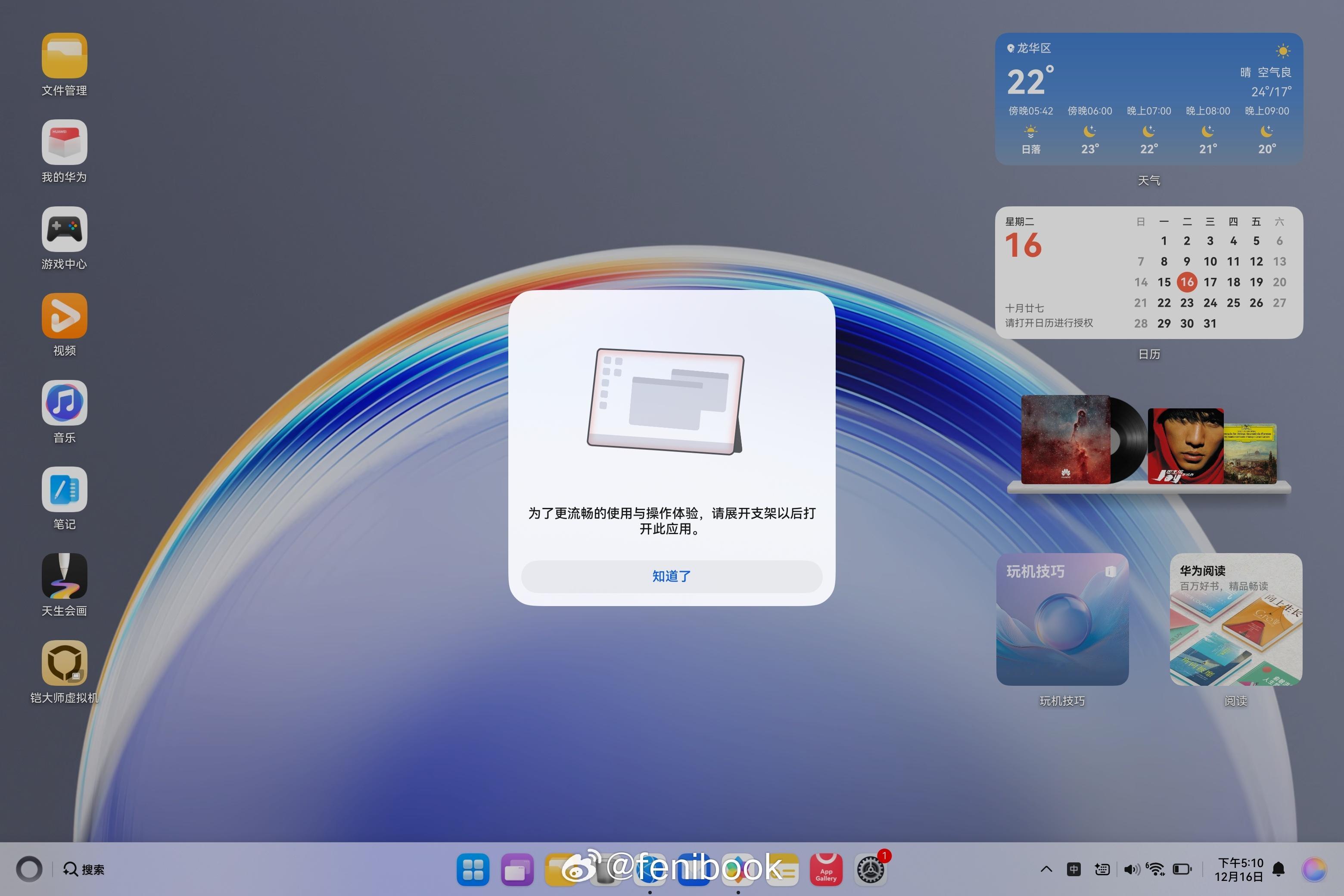Open the notification bell in taskbar
The height and width of the screenshot is (896, 1344).
coord(1279,870)
